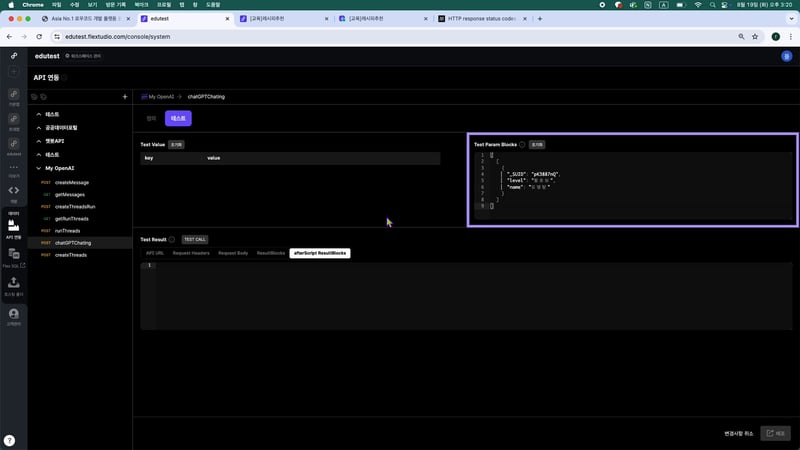The height and width of the screenshot is (450, 800).
Task: Click the help question mark icon
Action: (9, 440)
